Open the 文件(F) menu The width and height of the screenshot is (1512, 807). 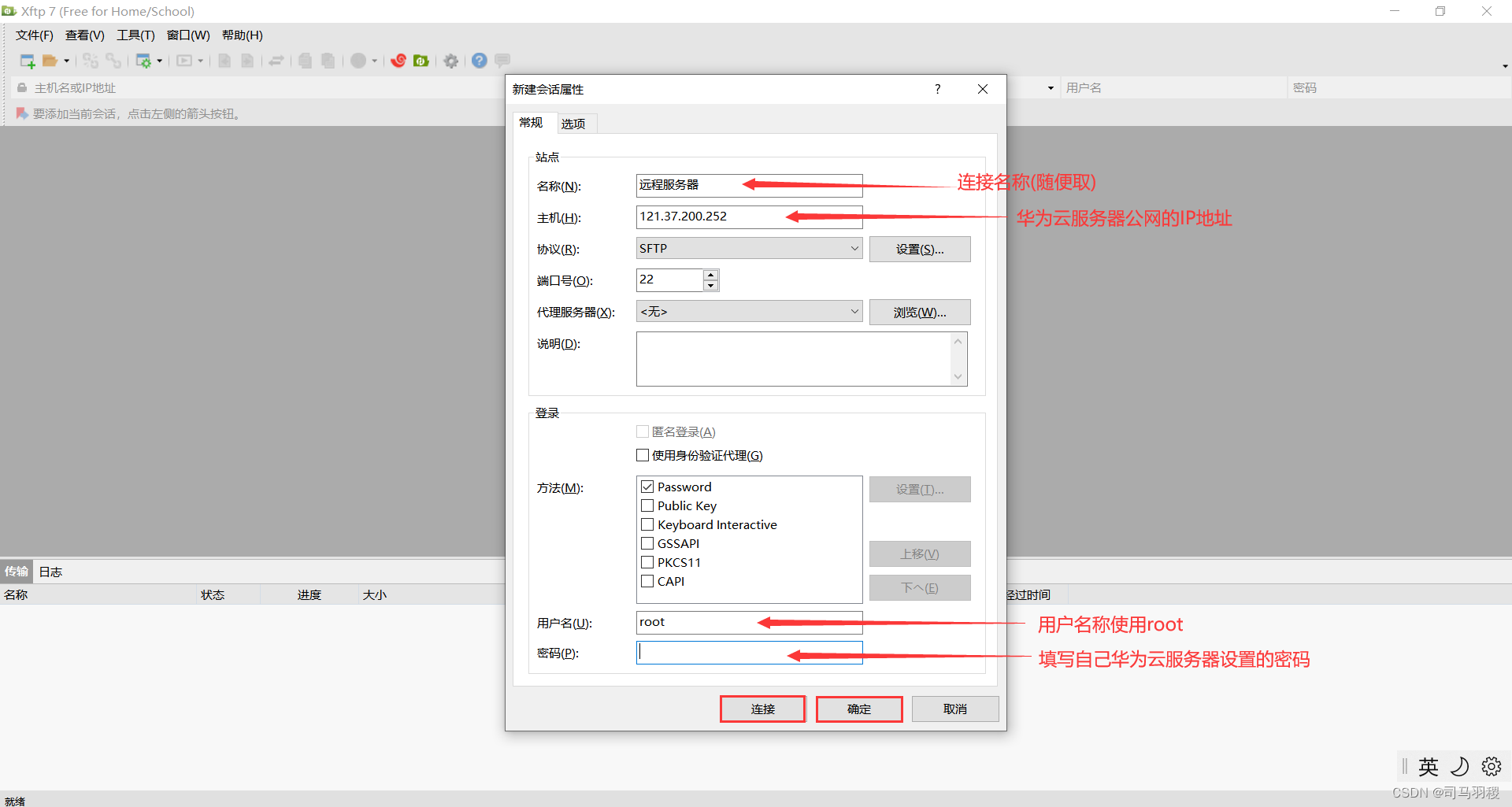tap(35, 35)
